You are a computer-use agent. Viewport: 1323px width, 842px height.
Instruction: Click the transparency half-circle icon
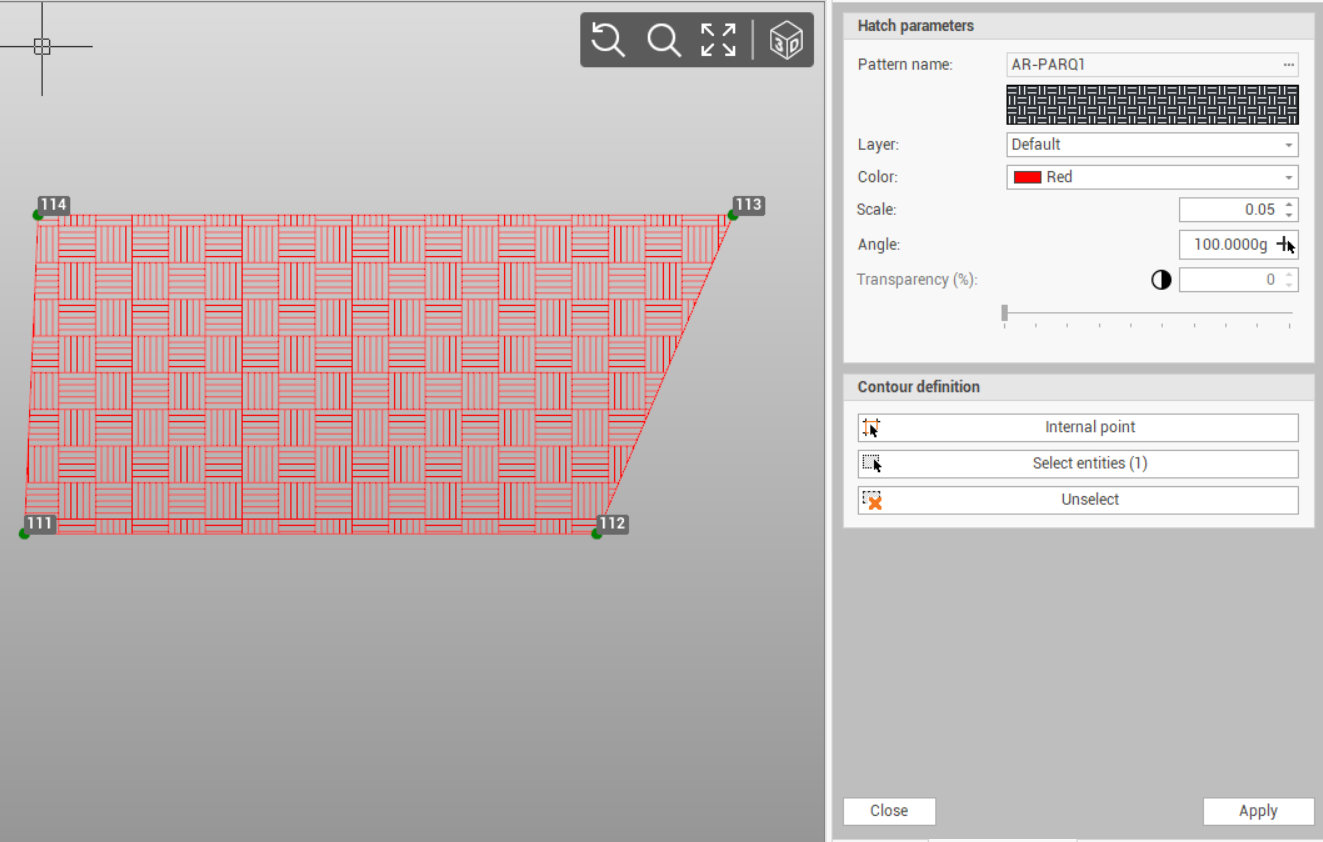coord(1161,280)
